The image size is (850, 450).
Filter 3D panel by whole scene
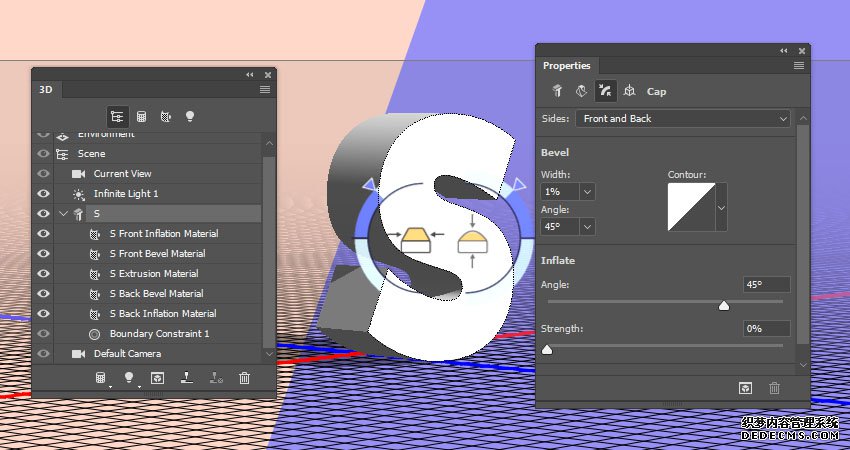(x=117, y=117)
